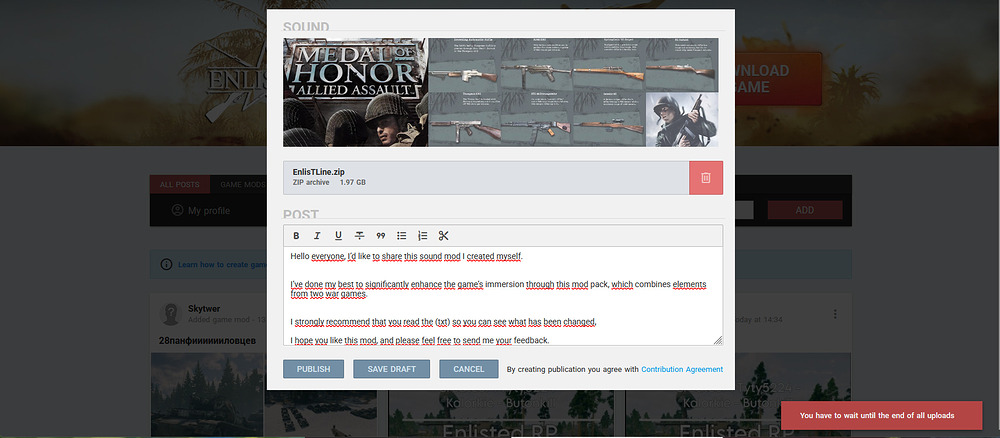Image resolution: width=1000 pixels, height=438 pixels.
Task: Click the 'You have to wait' upload notification
Action: pos(881,415)
